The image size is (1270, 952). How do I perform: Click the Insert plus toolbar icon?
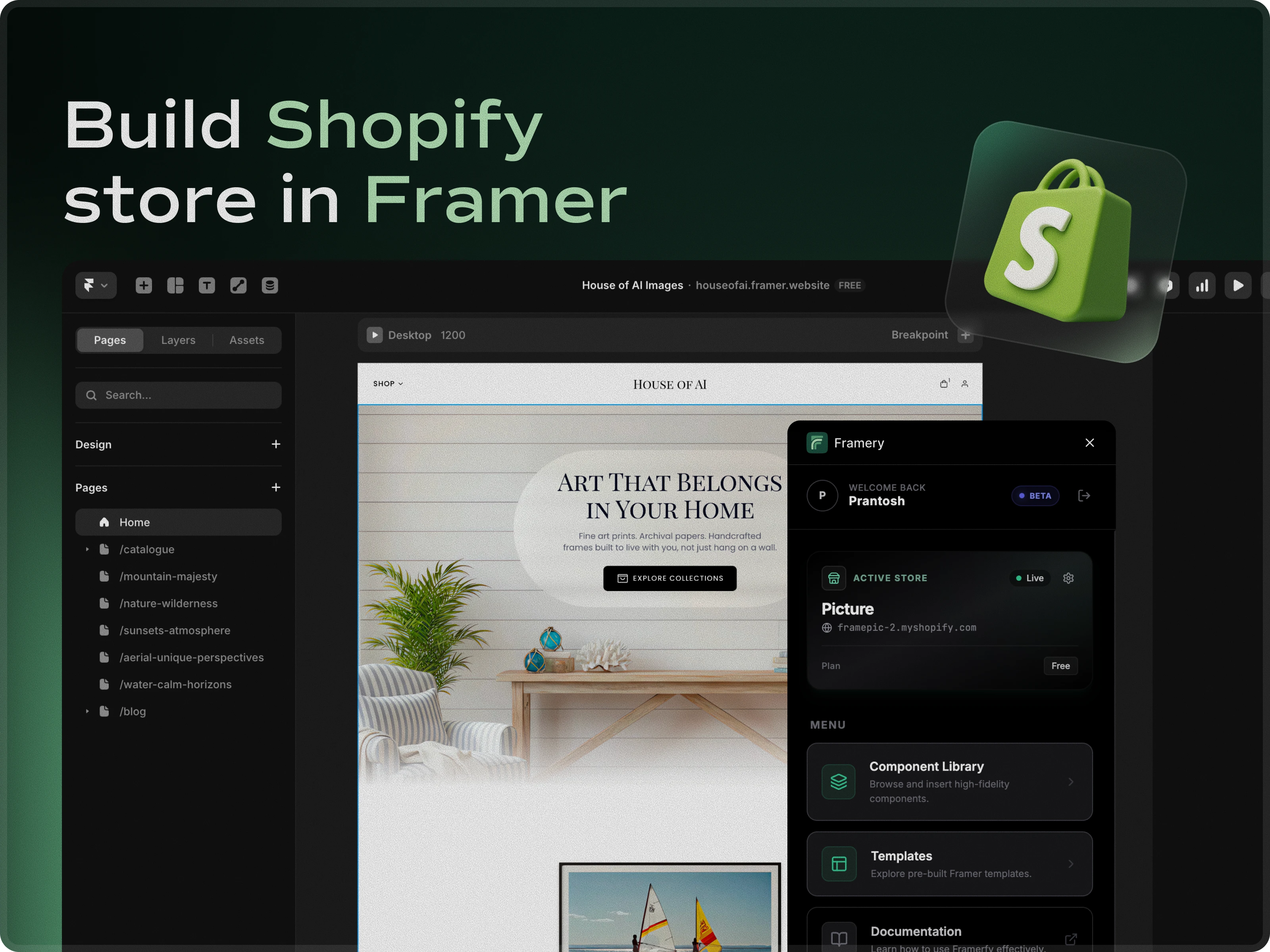click(x=144, y=285)
